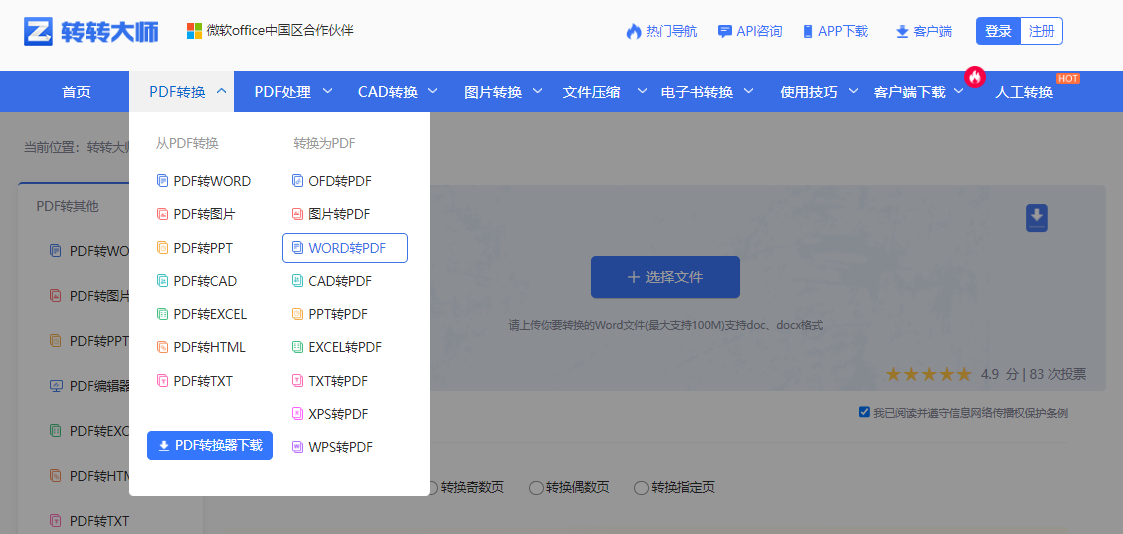Click the 转转大师 logo icon
Screen dimensions: 1123x534
click(x=38, y=31)
